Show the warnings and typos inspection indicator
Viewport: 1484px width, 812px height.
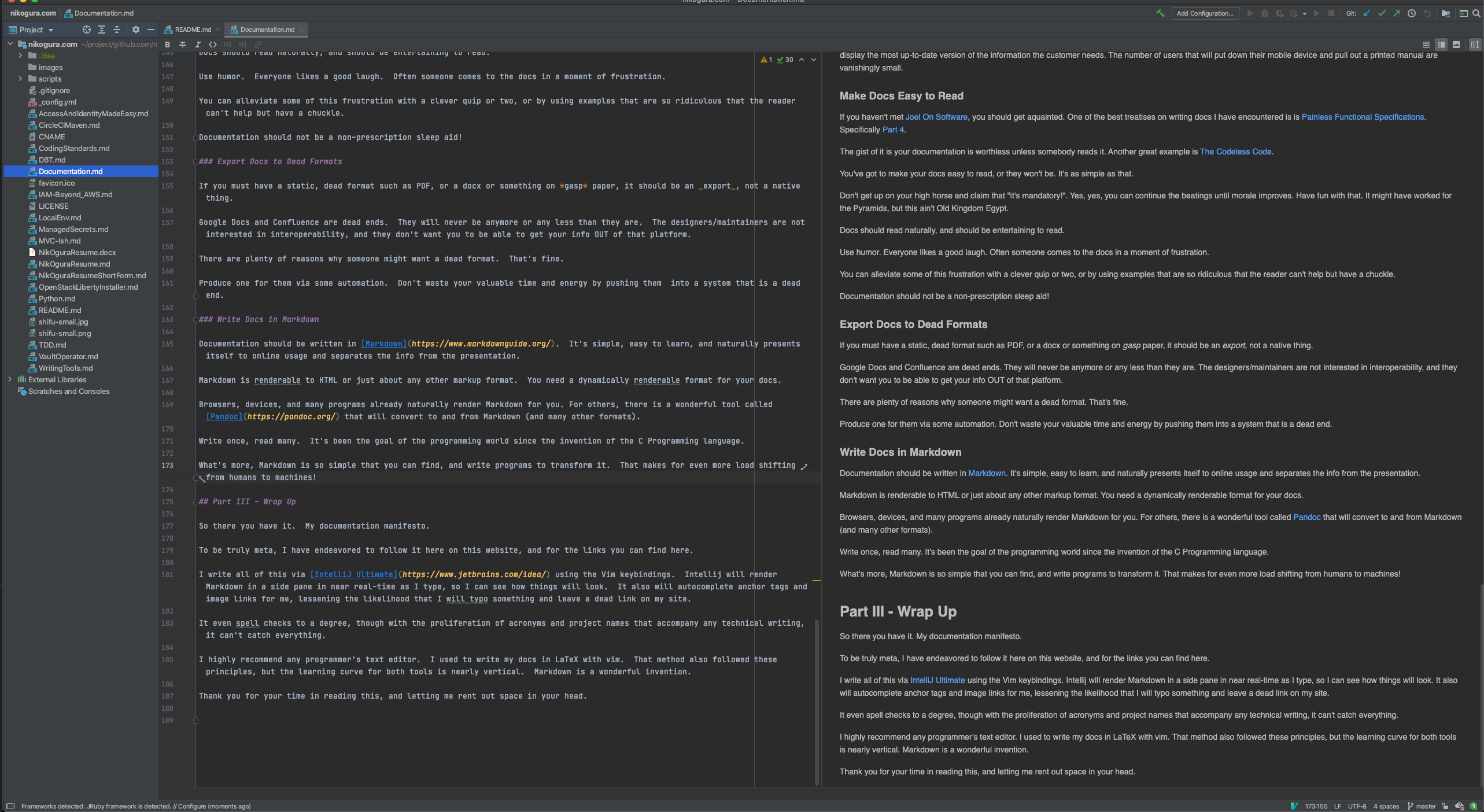click(777, 60)
